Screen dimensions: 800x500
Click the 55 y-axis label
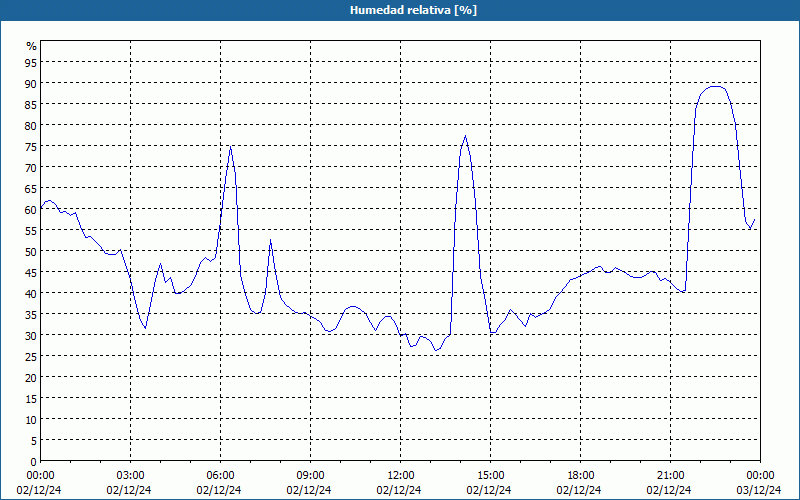click(31, 231)
